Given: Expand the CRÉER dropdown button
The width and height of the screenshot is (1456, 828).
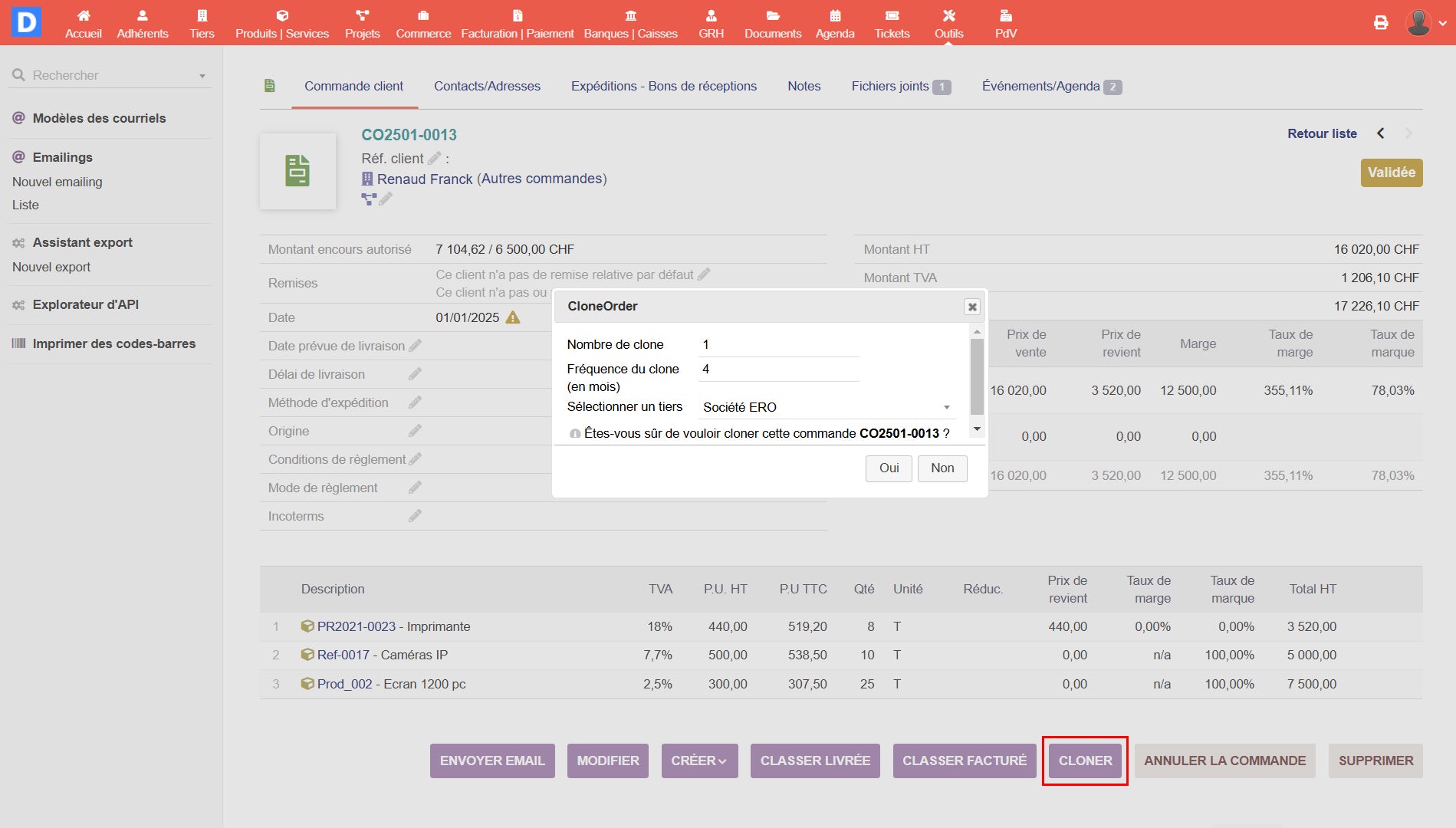Looking at the screenshot, I should [x=699, y=761].
